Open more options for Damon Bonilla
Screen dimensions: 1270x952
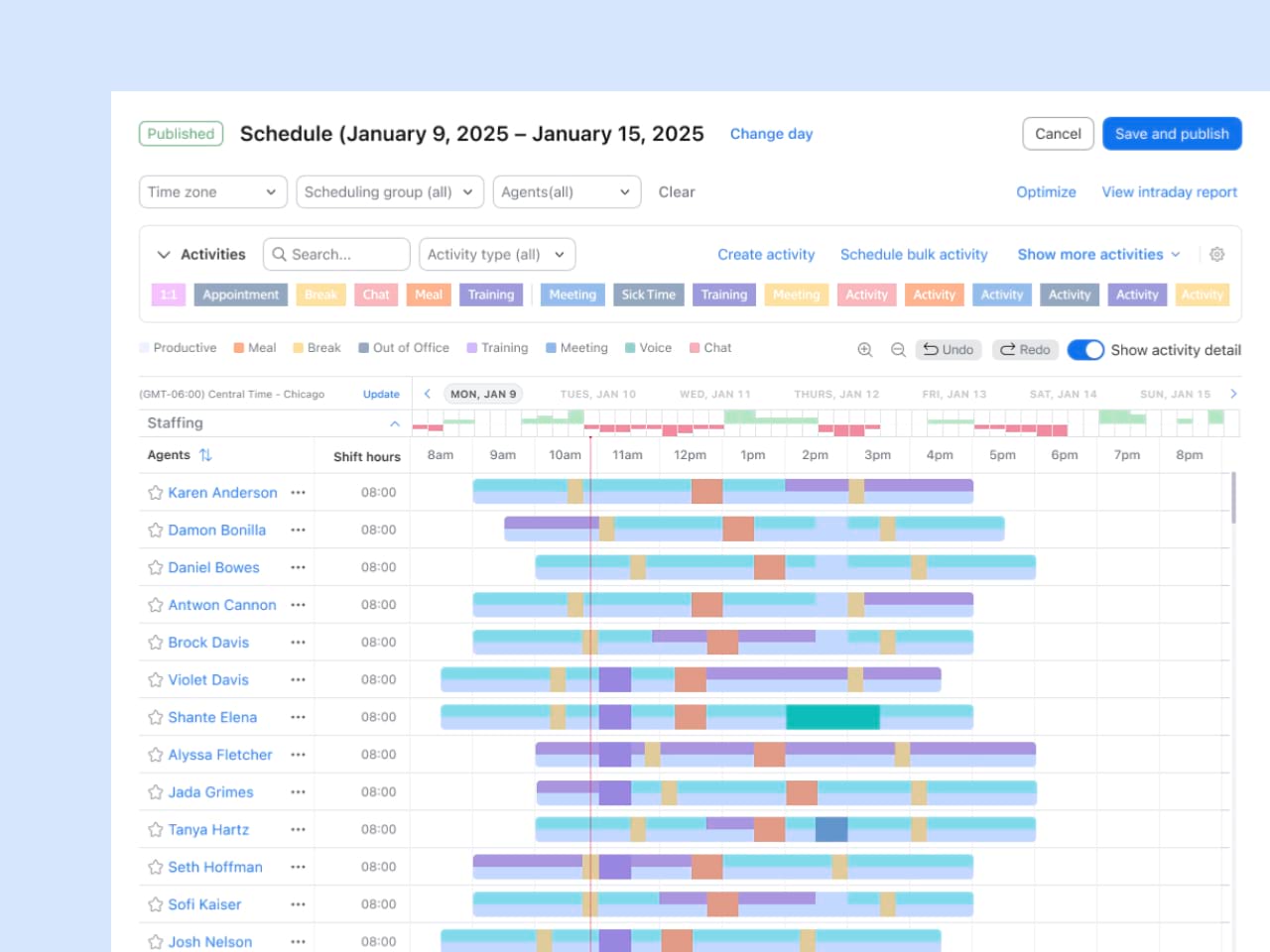[x=298, y=531]
